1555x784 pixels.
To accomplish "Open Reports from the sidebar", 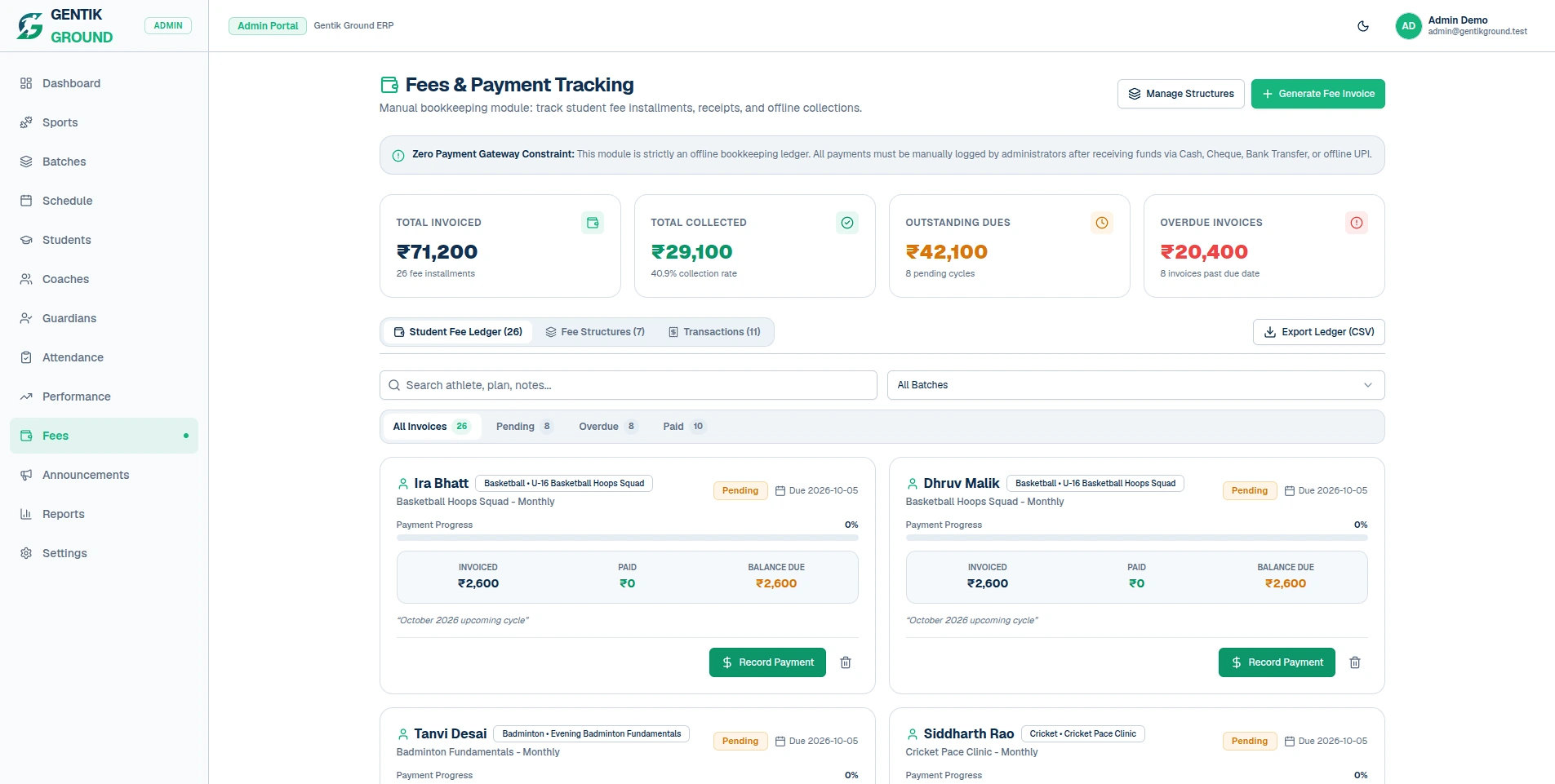I will pos(104,514).
